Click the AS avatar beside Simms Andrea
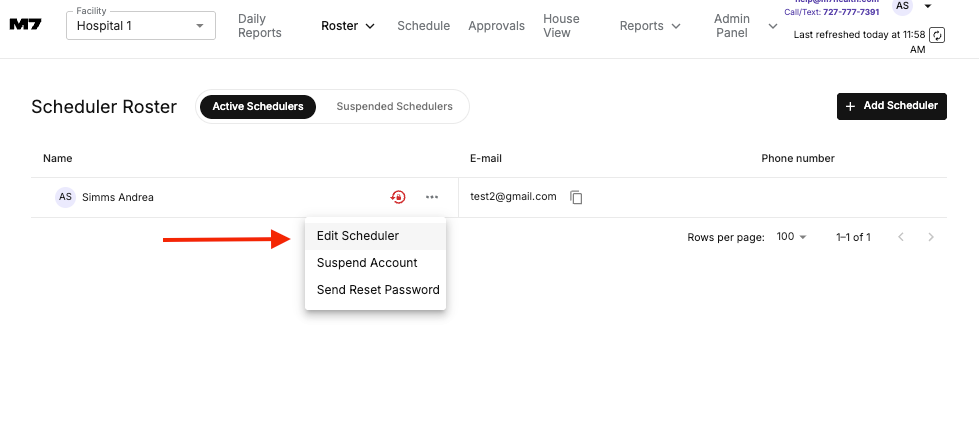Image resolution: width=979 pixels, height=423 pixels. [65, 197]
